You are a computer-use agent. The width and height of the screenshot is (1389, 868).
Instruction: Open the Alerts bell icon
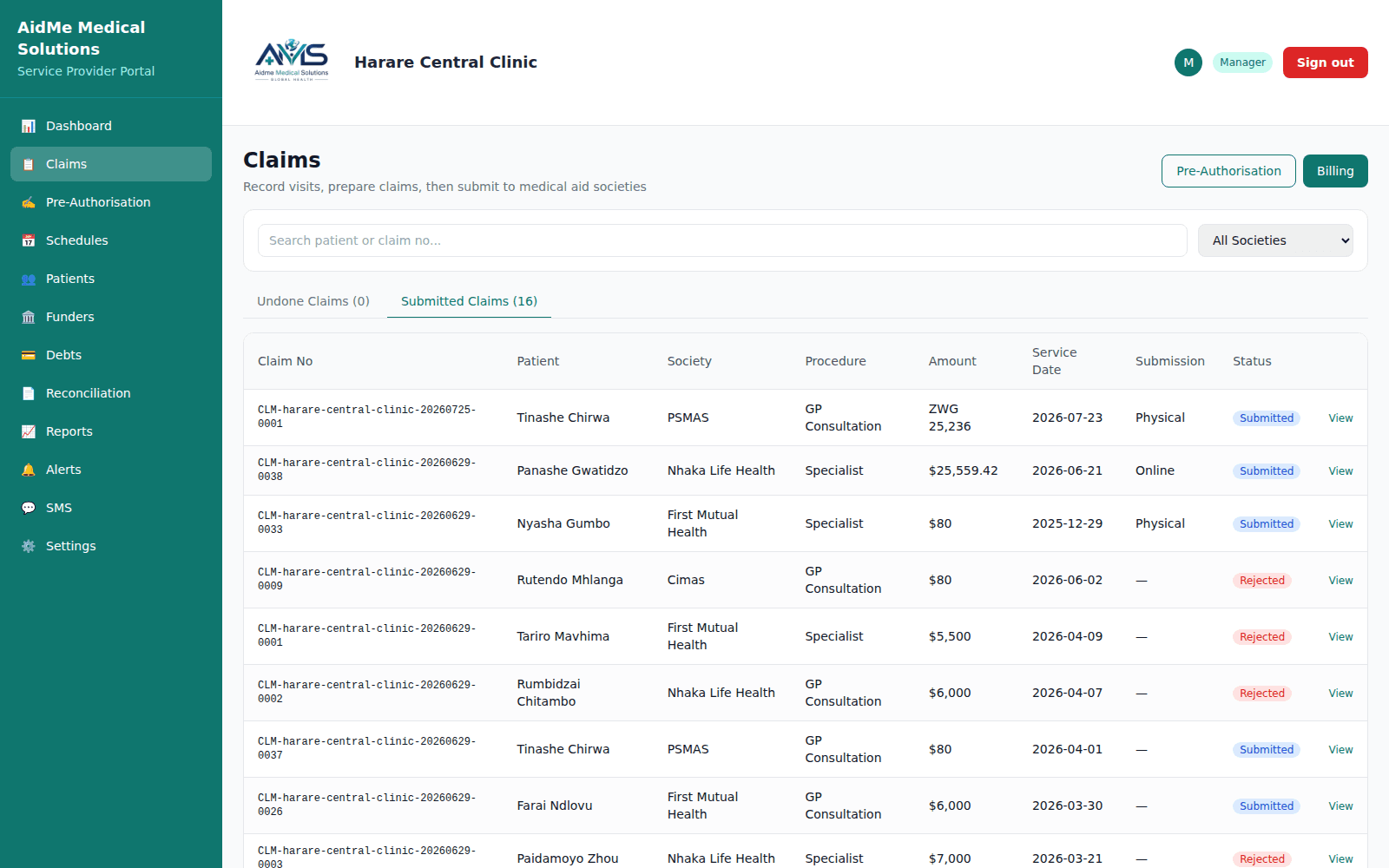click(29, 470)
